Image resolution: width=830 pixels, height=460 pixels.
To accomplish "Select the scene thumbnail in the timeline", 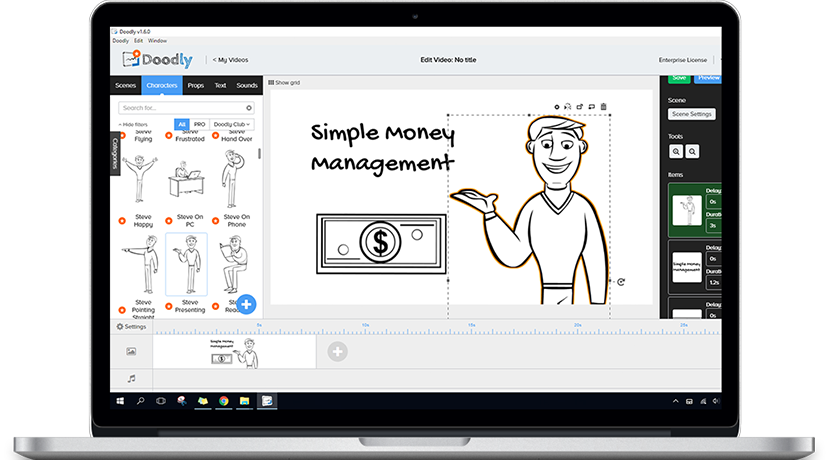I will (x=234, y=352).
